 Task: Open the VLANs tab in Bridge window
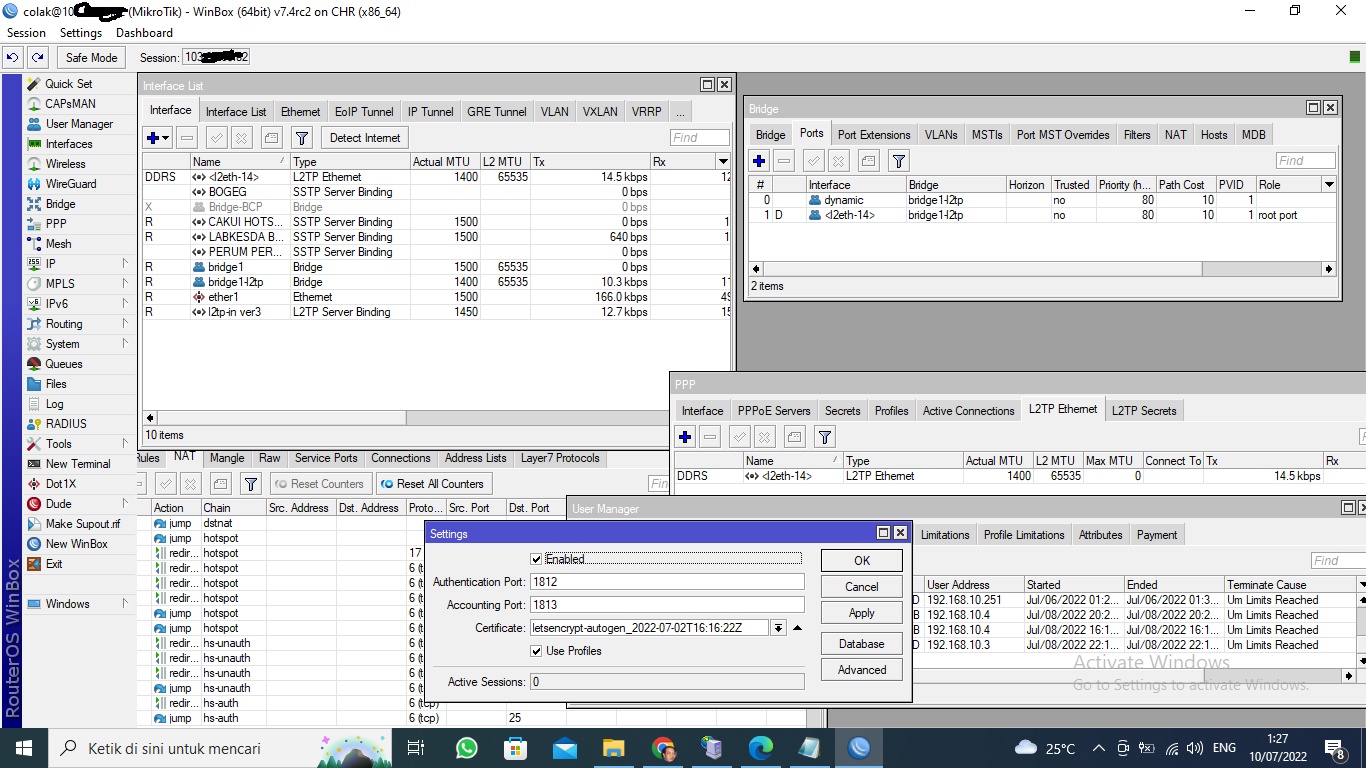pyautogui.click(x=940, y=135)
